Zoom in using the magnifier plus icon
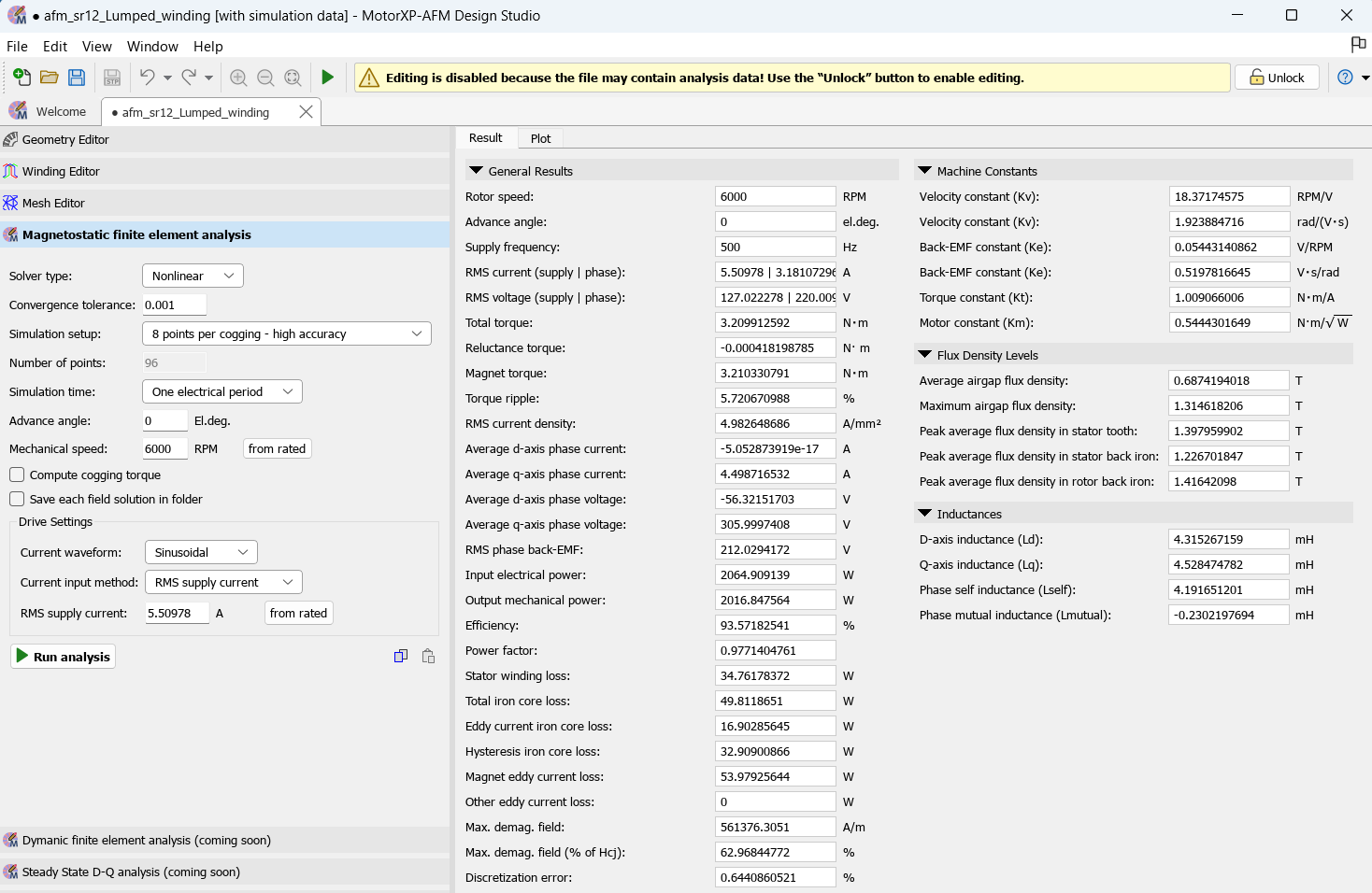 click(x=238, y=78)
